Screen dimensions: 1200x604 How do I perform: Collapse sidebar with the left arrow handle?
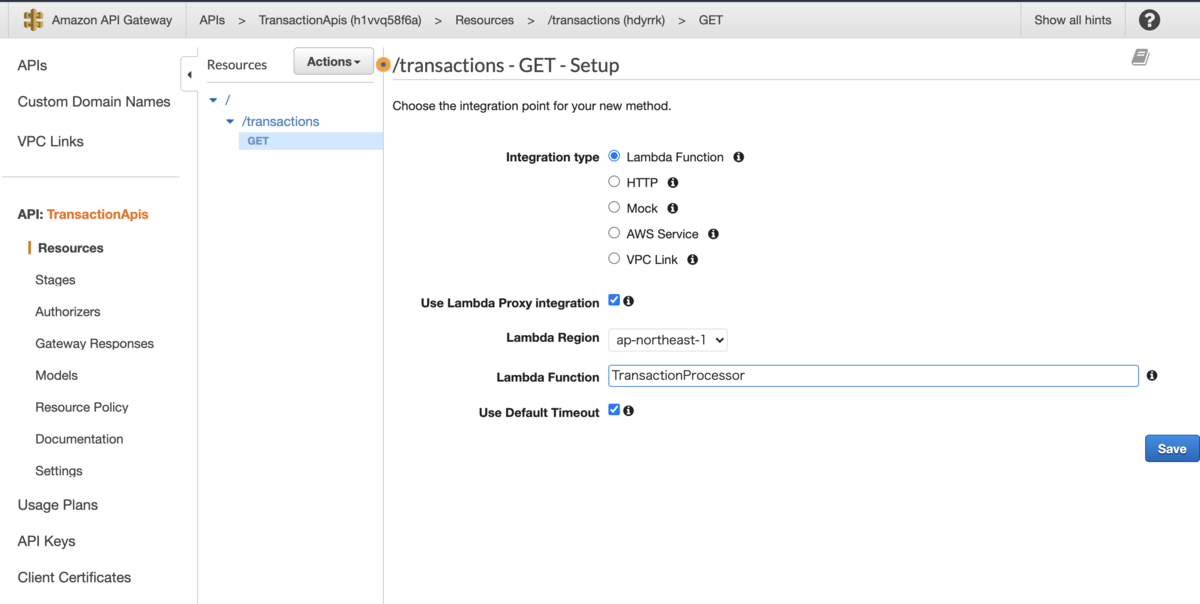(189, 74)
